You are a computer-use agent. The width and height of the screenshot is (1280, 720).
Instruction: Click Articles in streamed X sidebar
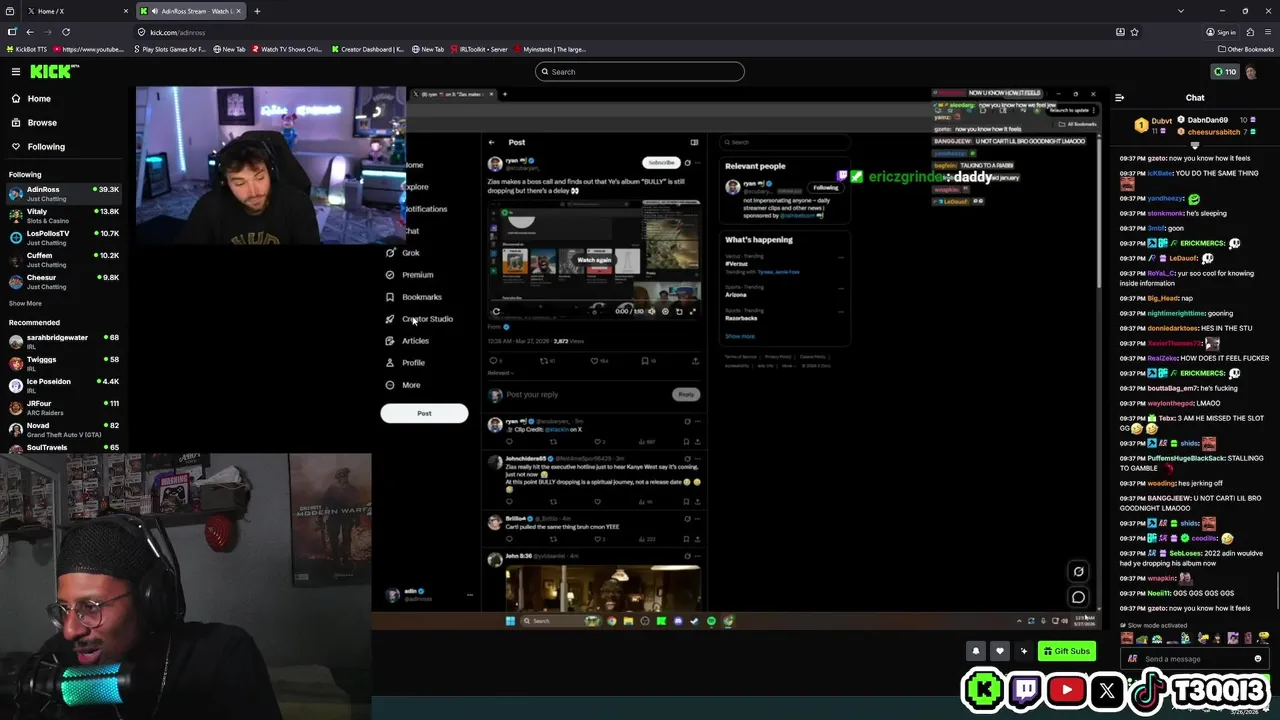click(408, 341)
